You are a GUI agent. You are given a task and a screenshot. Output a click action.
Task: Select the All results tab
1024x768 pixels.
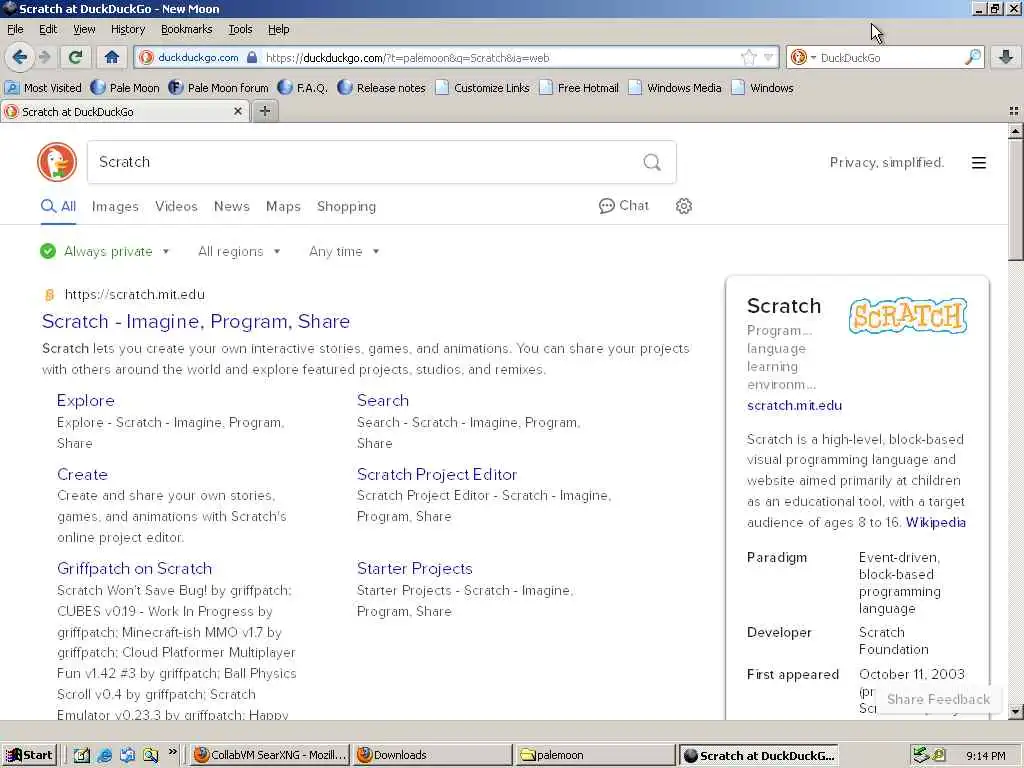tap(59, 206)
